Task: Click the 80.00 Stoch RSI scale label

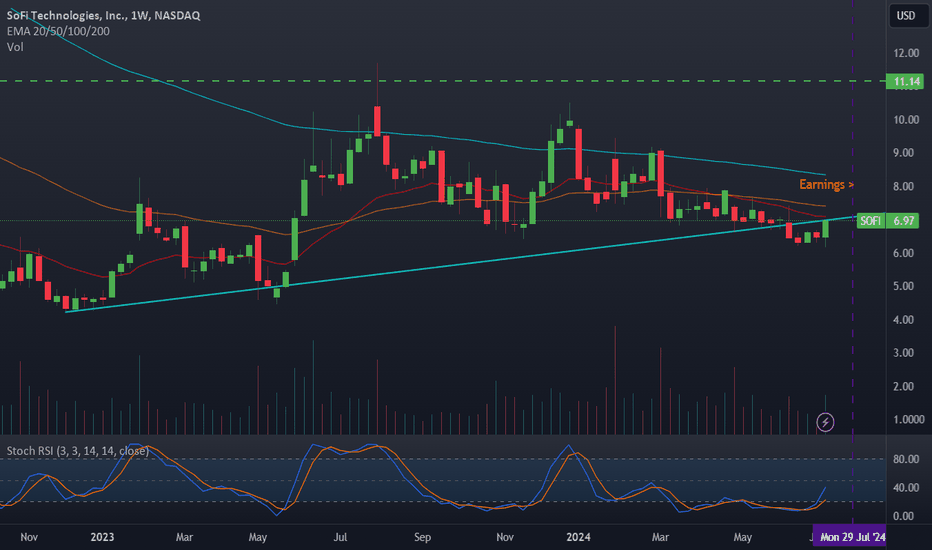Action: click(x=906, y=459)
